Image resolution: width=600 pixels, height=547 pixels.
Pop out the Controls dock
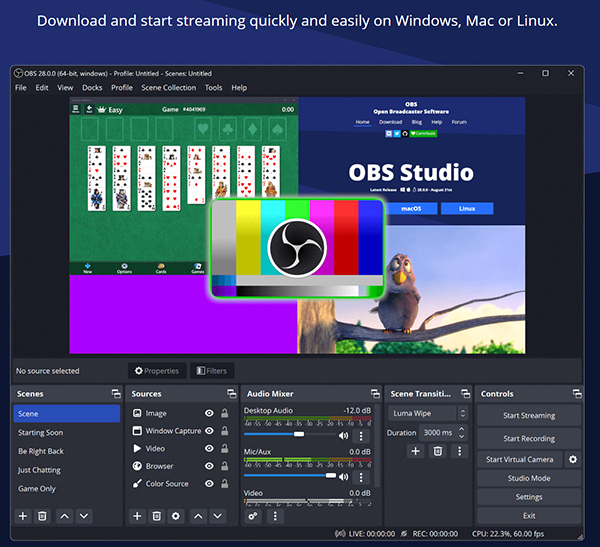pyautogui.click(x=577, y=394)
